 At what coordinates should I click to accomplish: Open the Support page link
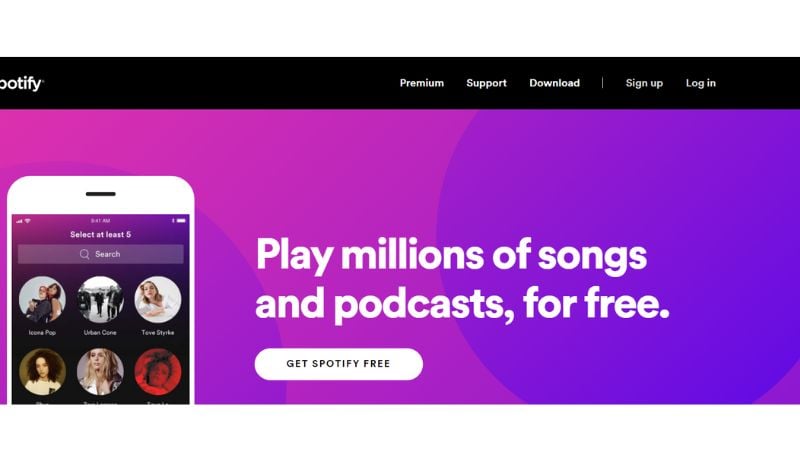point(486,83)
